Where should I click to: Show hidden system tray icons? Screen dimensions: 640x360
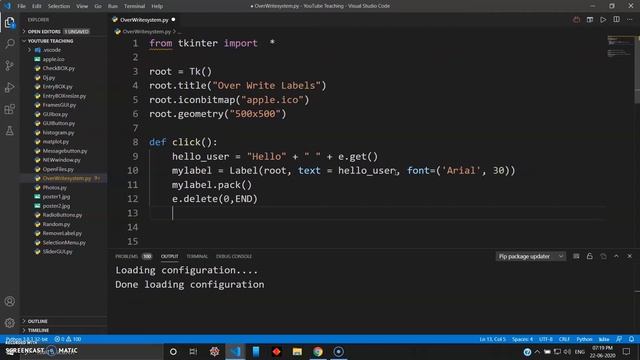click(537, 351)
